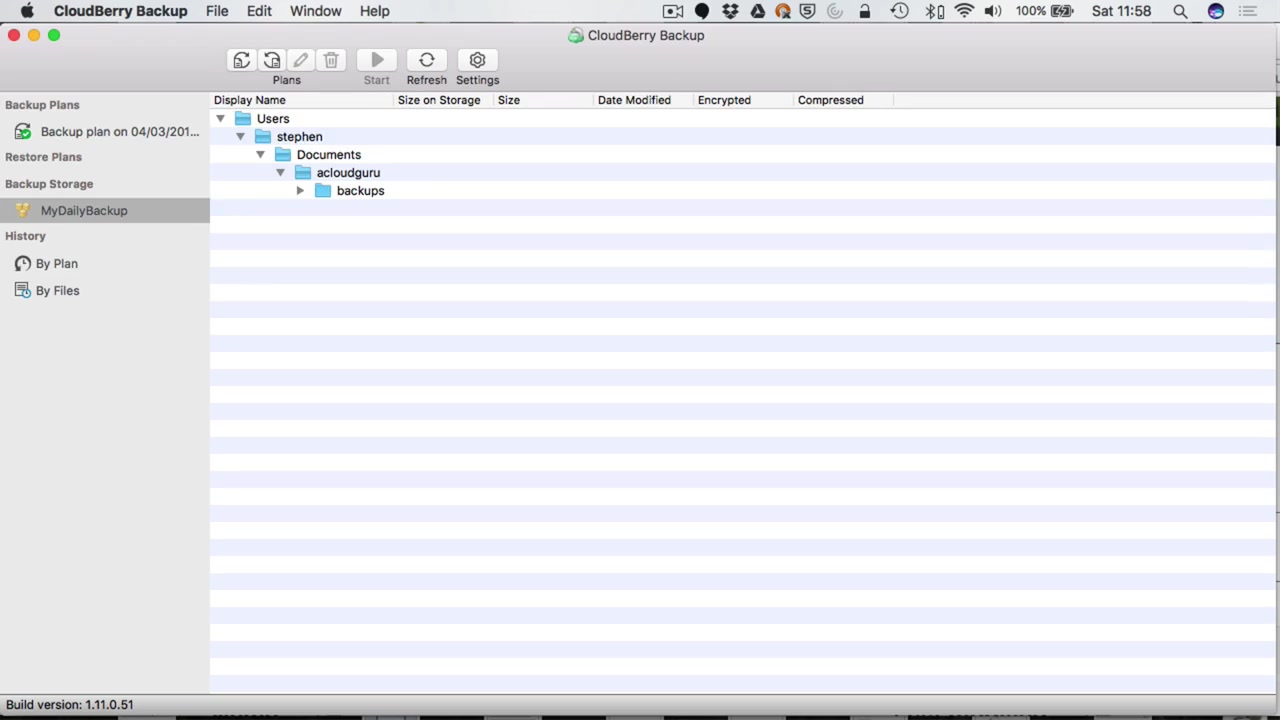Open Time Machine menu bar icon
The height and width of the screenshot is (720, 1280).
pos(899,11)
